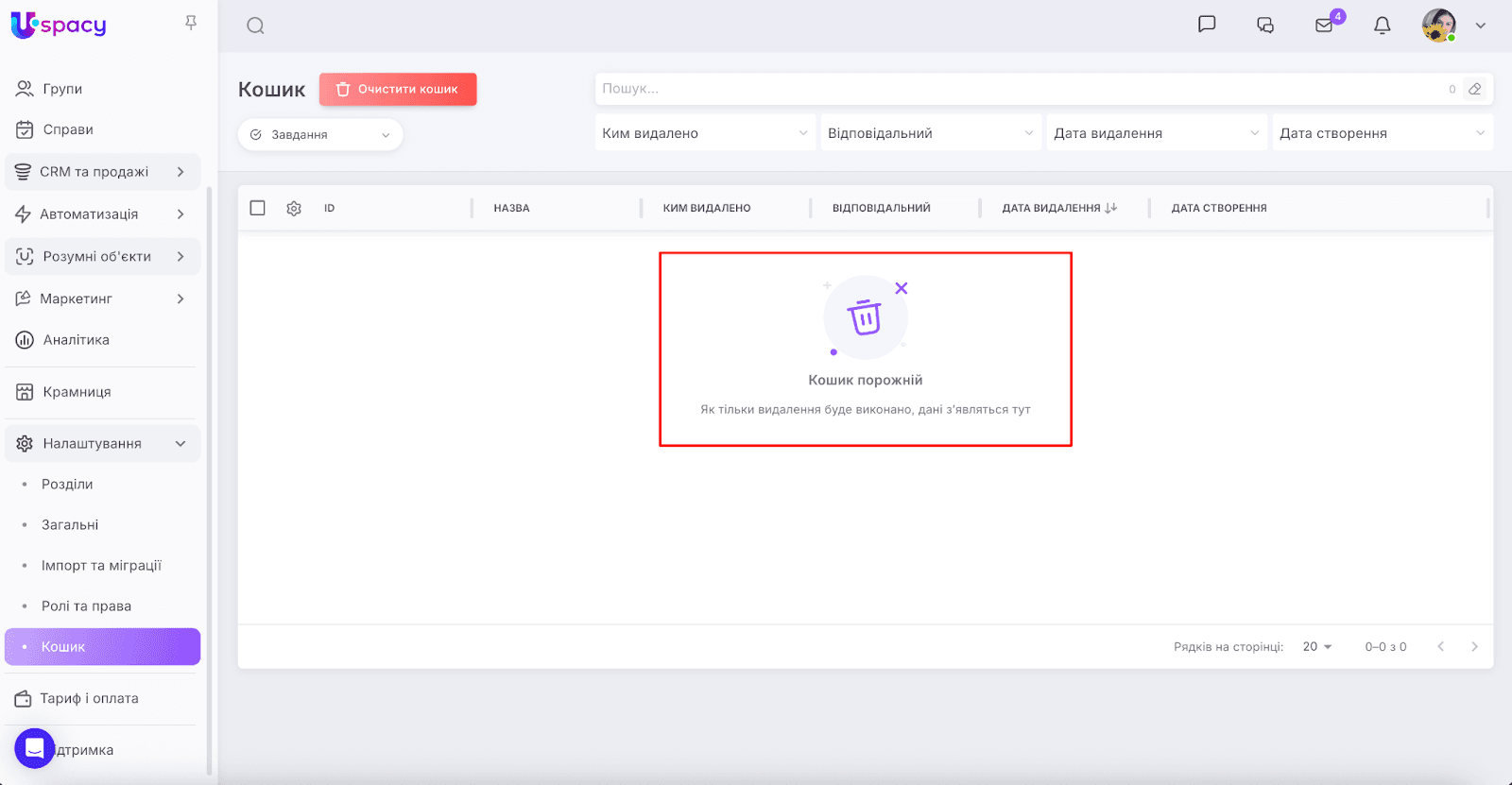
Task: Click the Групи people icon
Action: point(25,89)
